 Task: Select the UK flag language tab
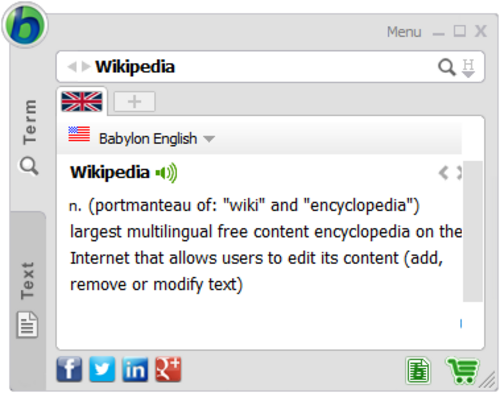[82, 102]
